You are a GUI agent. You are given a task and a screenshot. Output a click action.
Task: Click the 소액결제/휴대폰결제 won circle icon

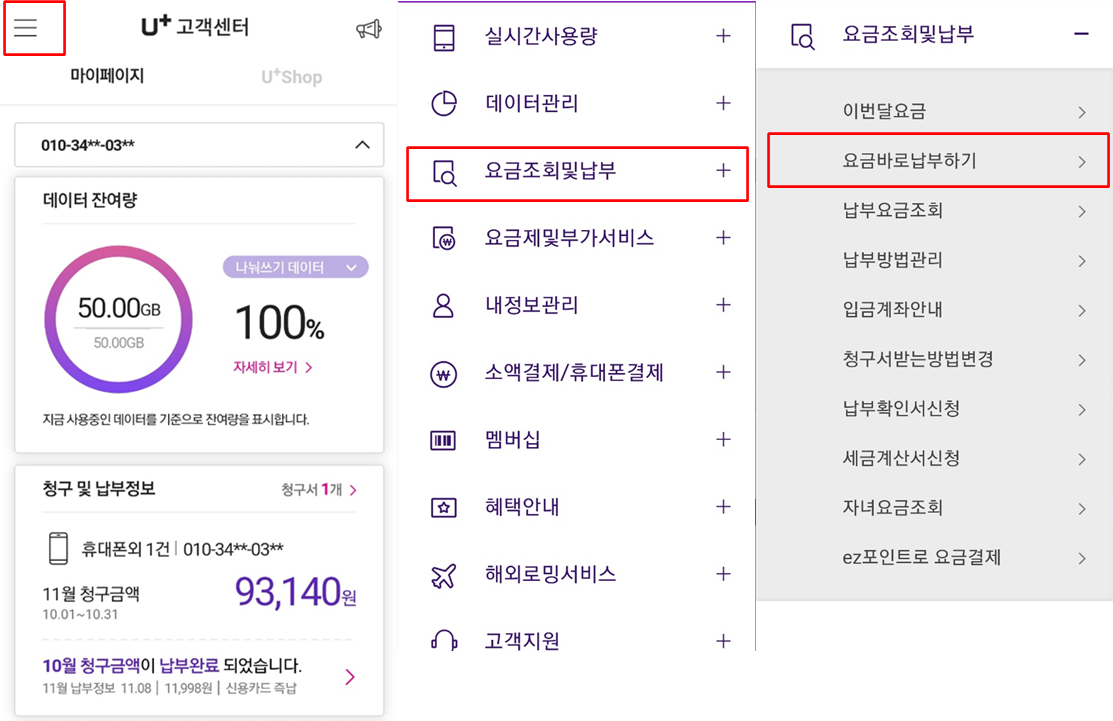444,373
